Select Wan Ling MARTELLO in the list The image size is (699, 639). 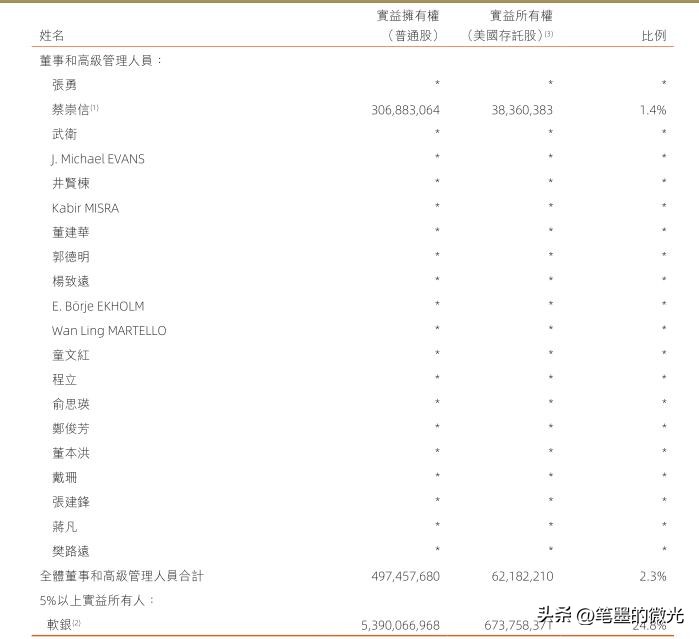click(109, 331)
